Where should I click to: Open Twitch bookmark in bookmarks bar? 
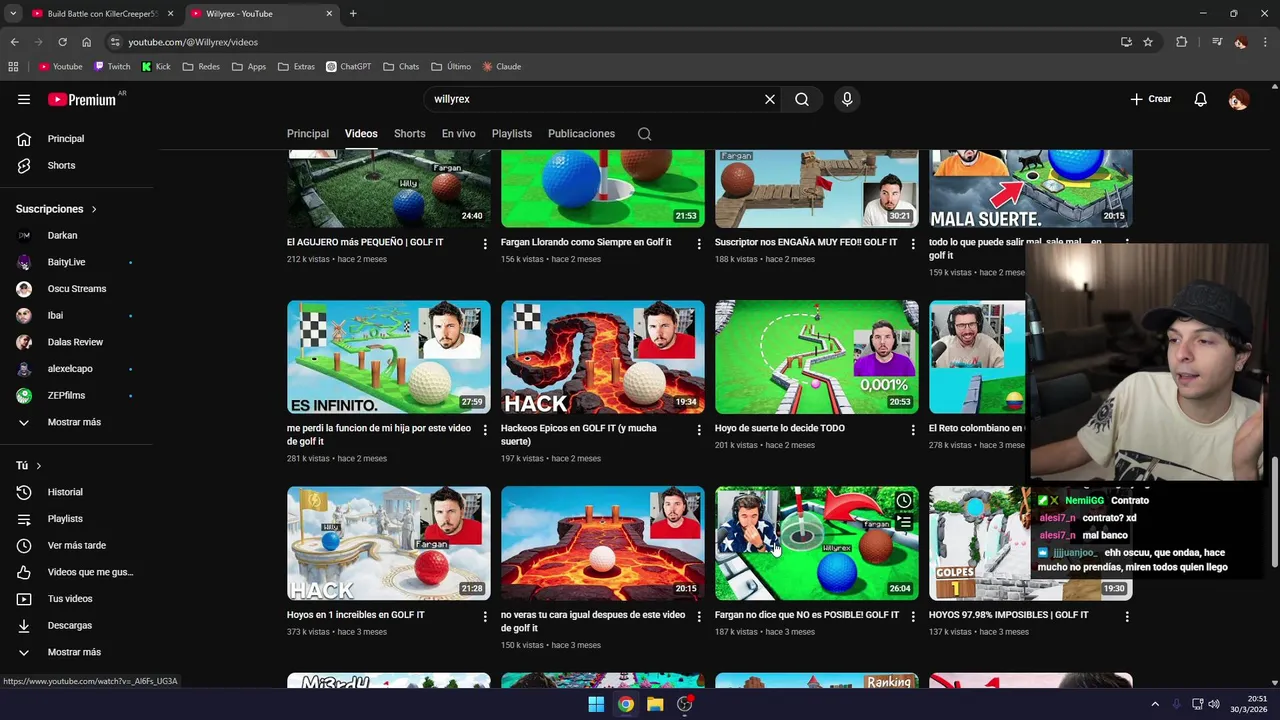point(112,67)
